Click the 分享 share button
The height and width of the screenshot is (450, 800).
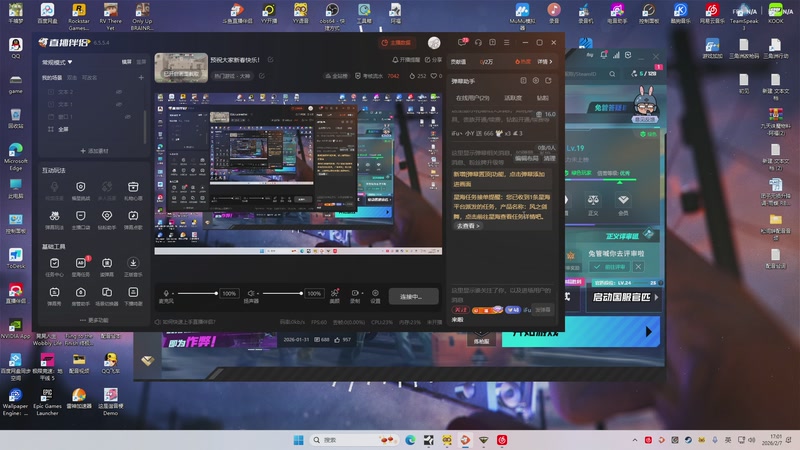(x=433, y=60)
